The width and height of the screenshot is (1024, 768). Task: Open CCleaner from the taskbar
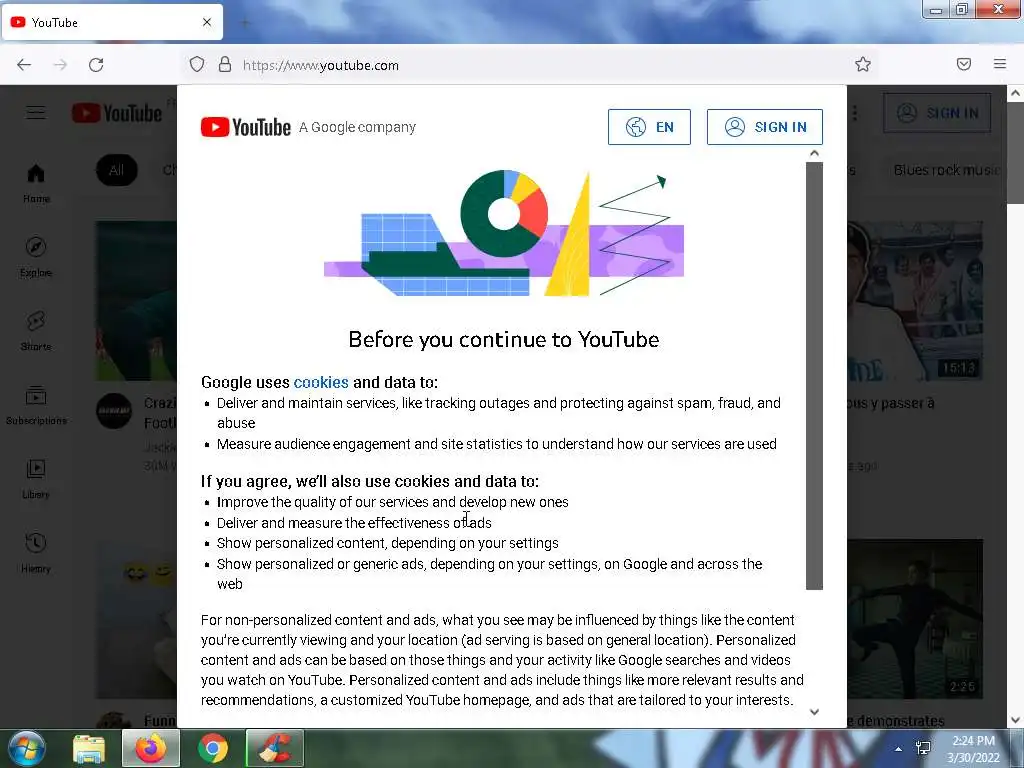pos(275,748)
